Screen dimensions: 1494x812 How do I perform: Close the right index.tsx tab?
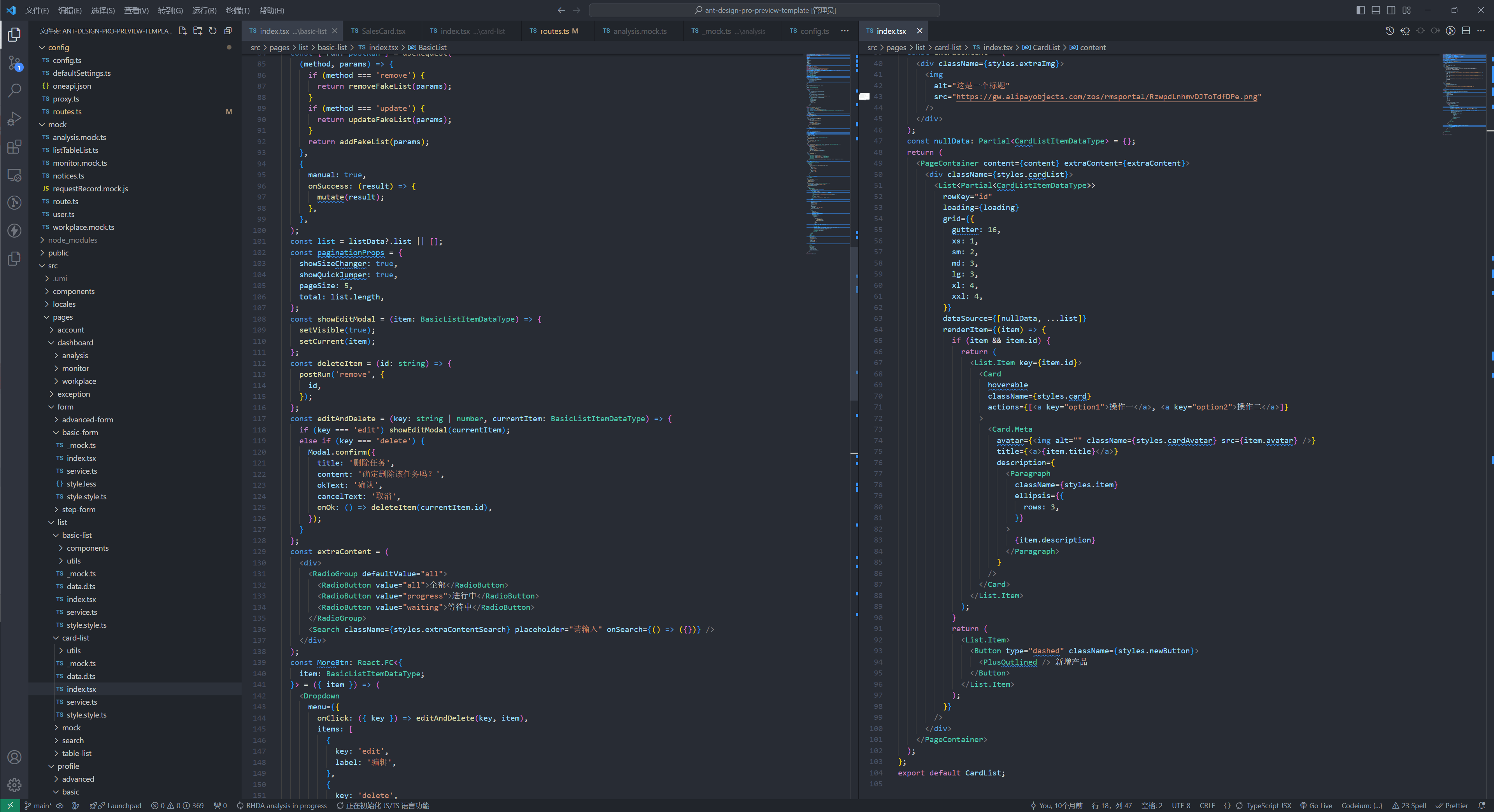coord(919,31)
